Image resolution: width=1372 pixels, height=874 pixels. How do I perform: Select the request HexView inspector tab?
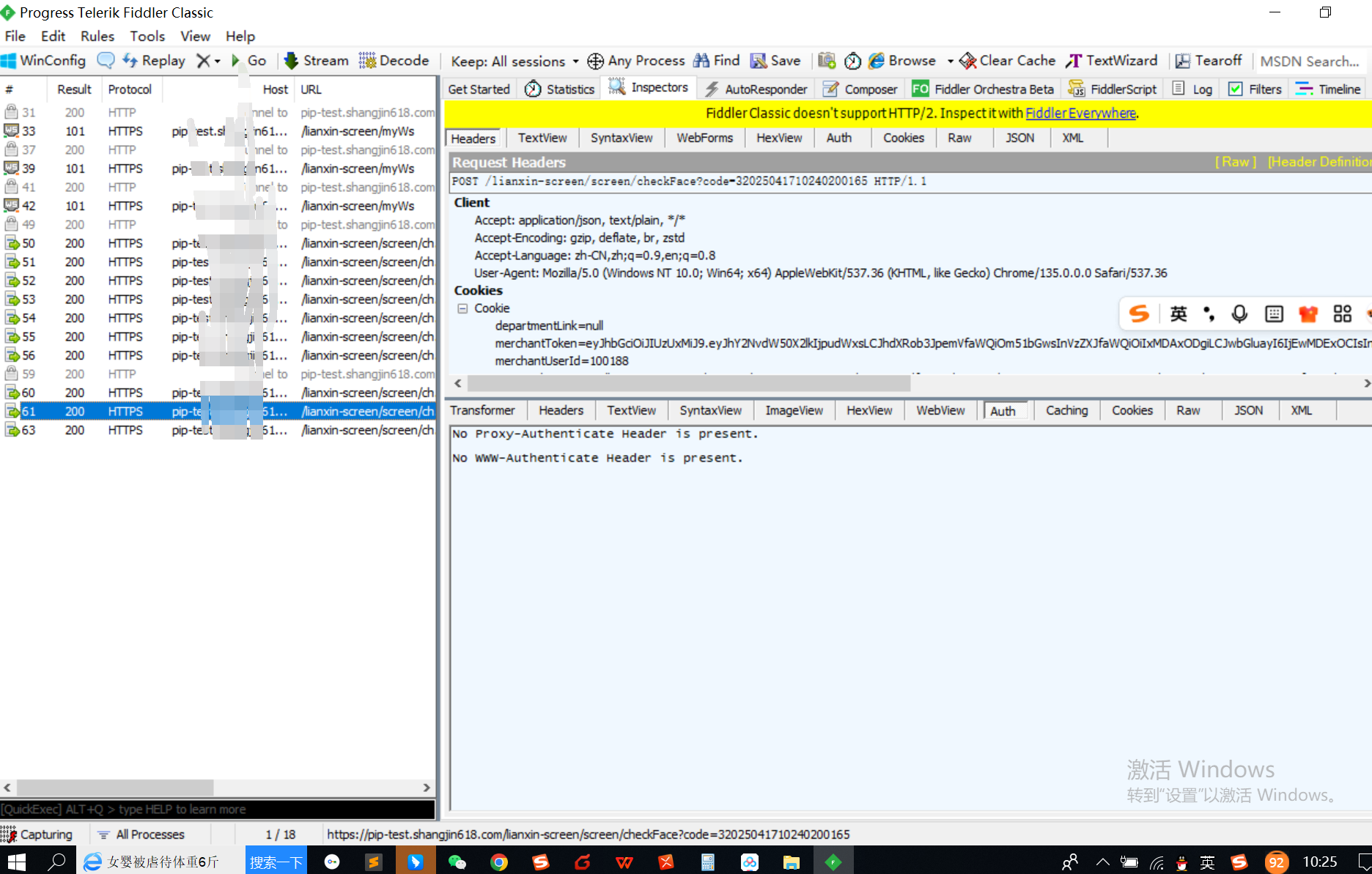[779, 138]
